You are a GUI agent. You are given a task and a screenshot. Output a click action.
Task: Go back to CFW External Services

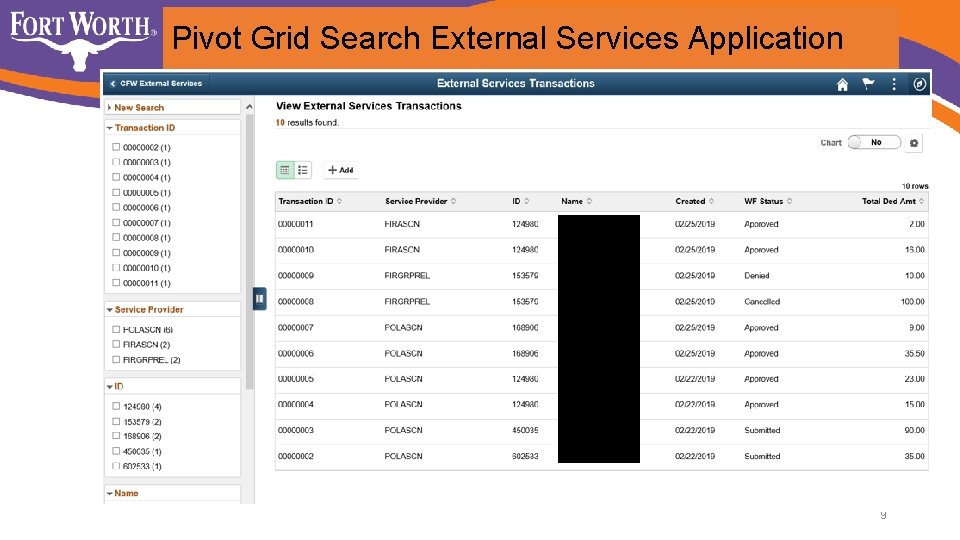pos(156,83)
